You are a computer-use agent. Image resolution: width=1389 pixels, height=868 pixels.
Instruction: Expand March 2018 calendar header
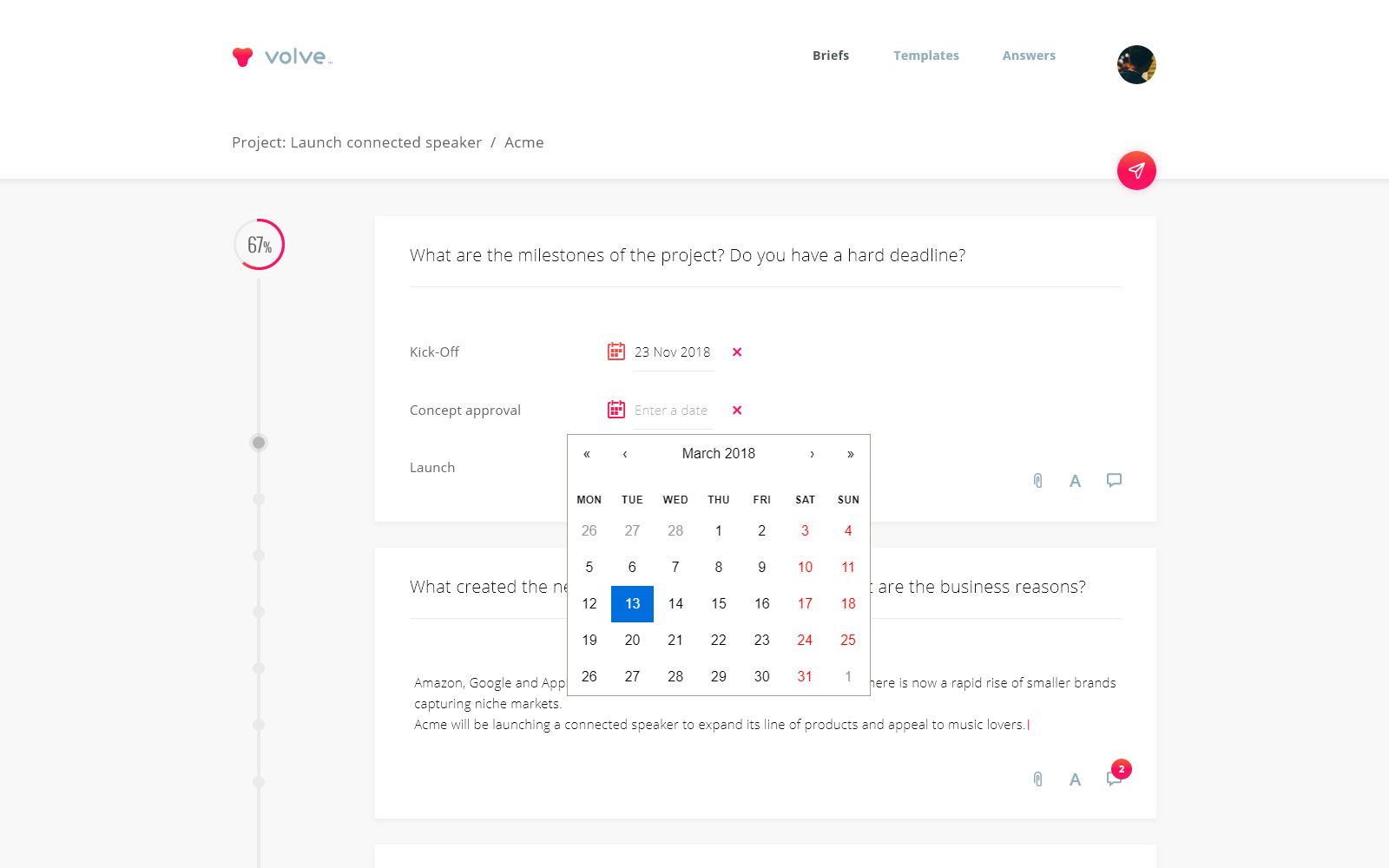tap(719, 453)
